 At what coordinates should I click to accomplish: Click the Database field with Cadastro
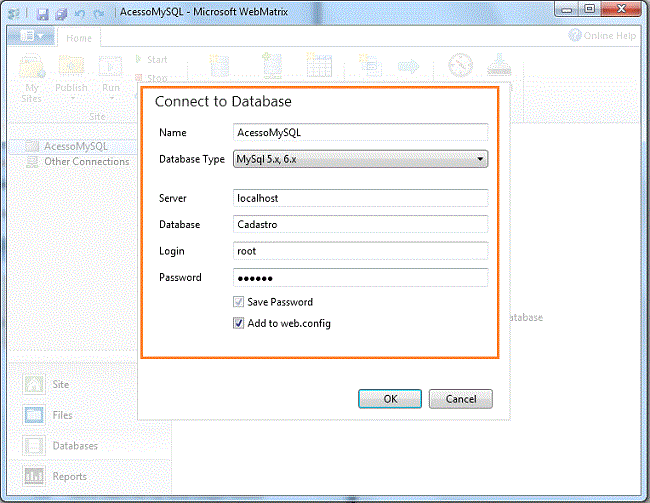pyautogui.click(x=360, y=224)
